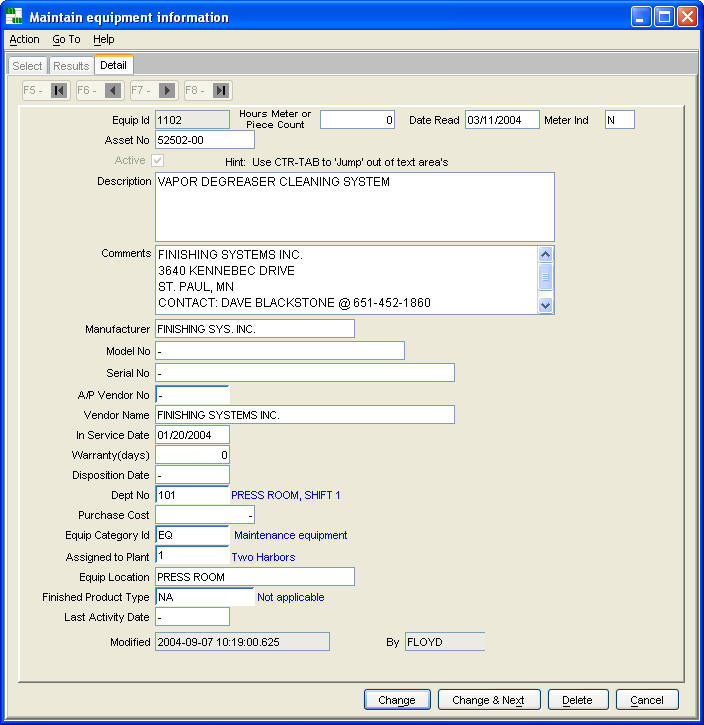Click the Equip Category Id field
The image size is (704, 725).
[192, 535]
